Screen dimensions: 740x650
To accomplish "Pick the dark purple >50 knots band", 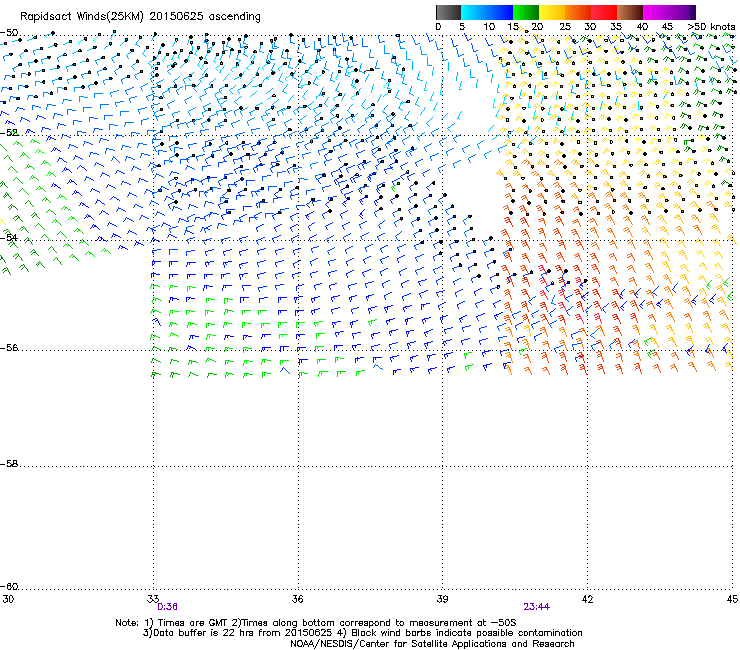I will (693, 12).
